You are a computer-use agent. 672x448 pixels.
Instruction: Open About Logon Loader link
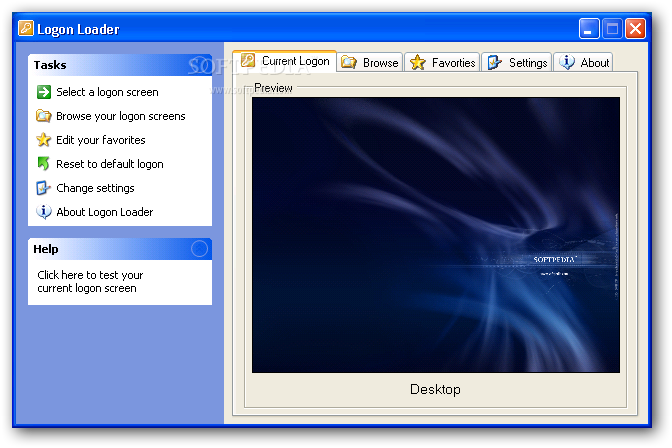coord(105,212)
